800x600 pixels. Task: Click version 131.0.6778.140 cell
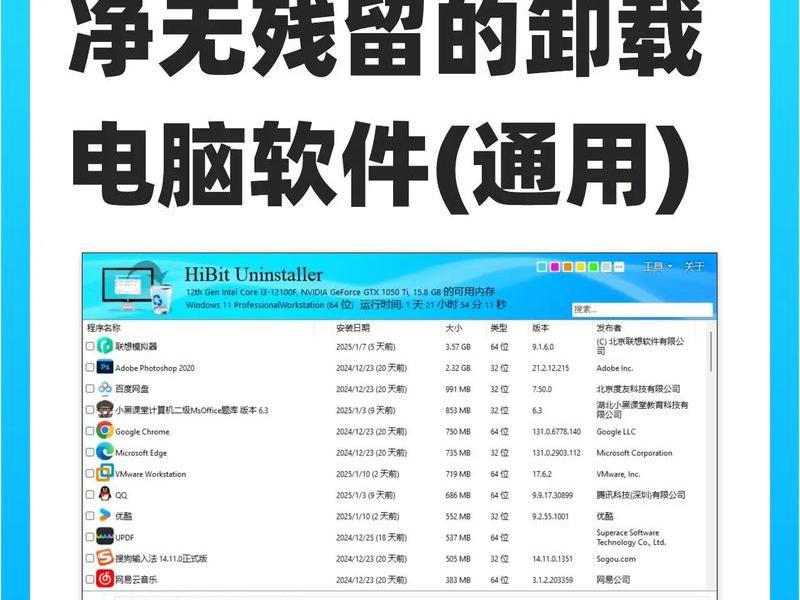557,432
